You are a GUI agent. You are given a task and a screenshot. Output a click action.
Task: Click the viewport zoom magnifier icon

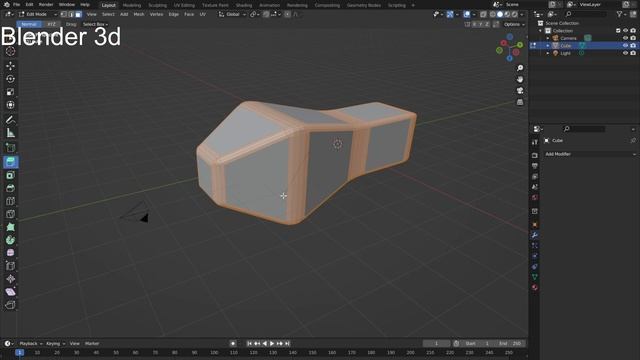(520, 68)
